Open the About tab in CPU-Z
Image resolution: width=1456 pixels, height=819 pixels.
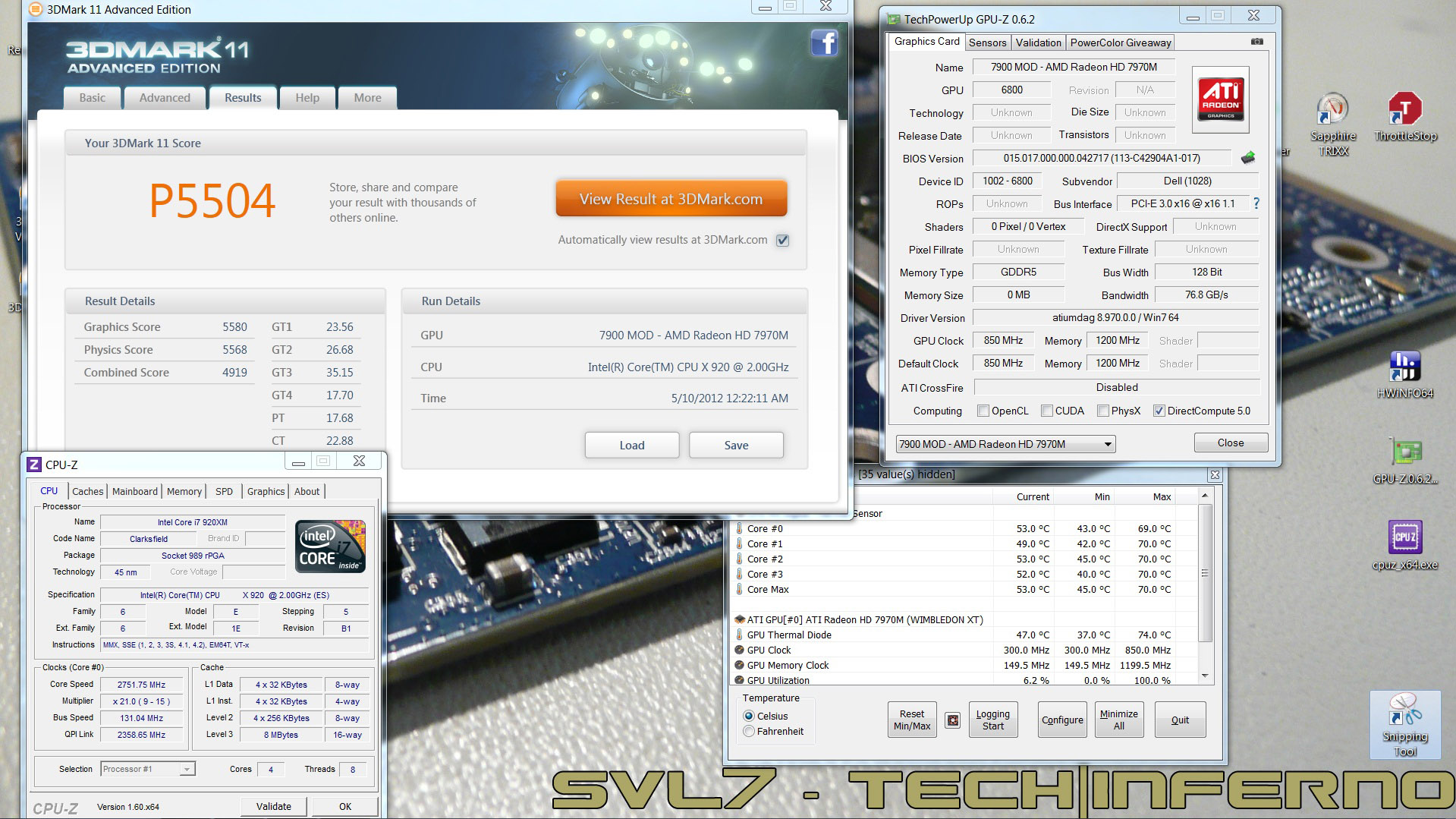[307, 491]
